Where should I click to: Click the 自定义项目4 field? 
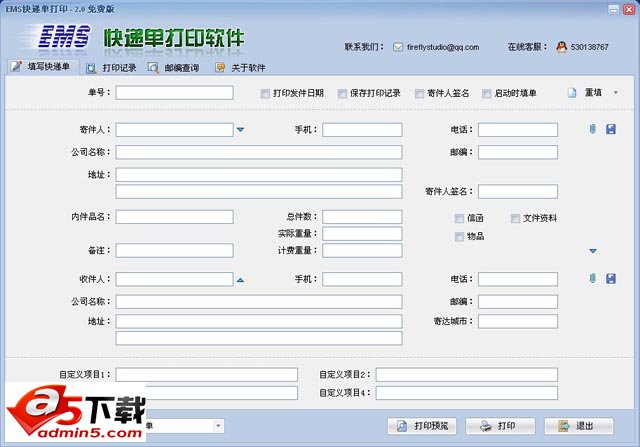click(x=467, y=393)
